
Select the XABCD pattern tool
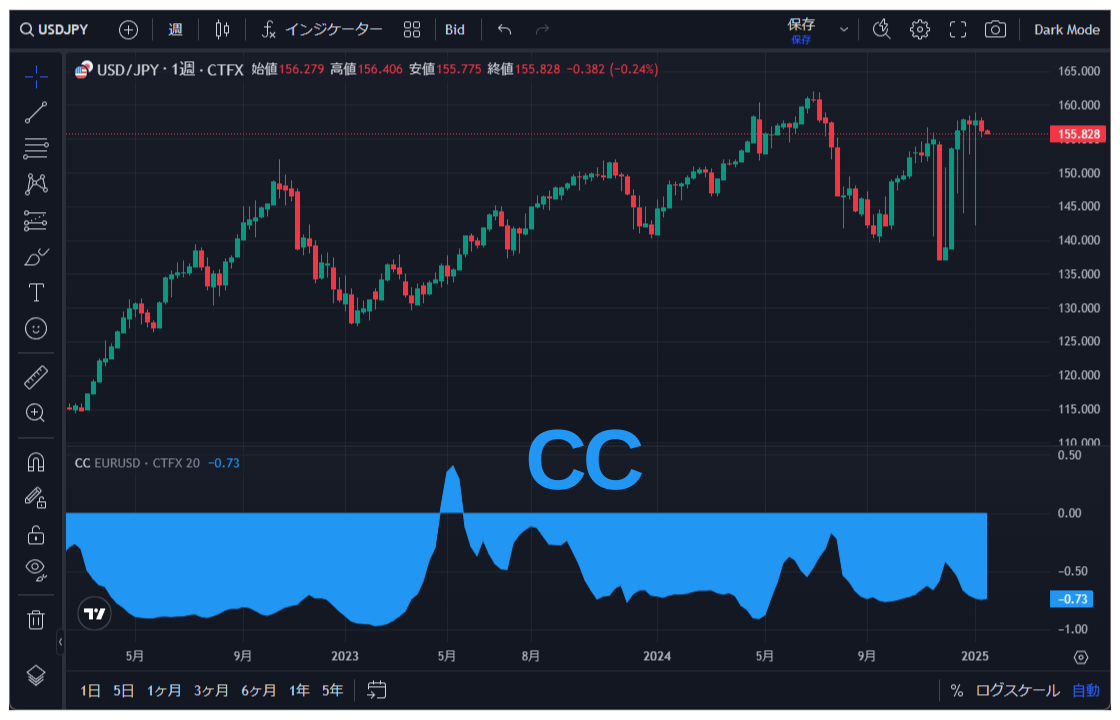click(36, 184)
